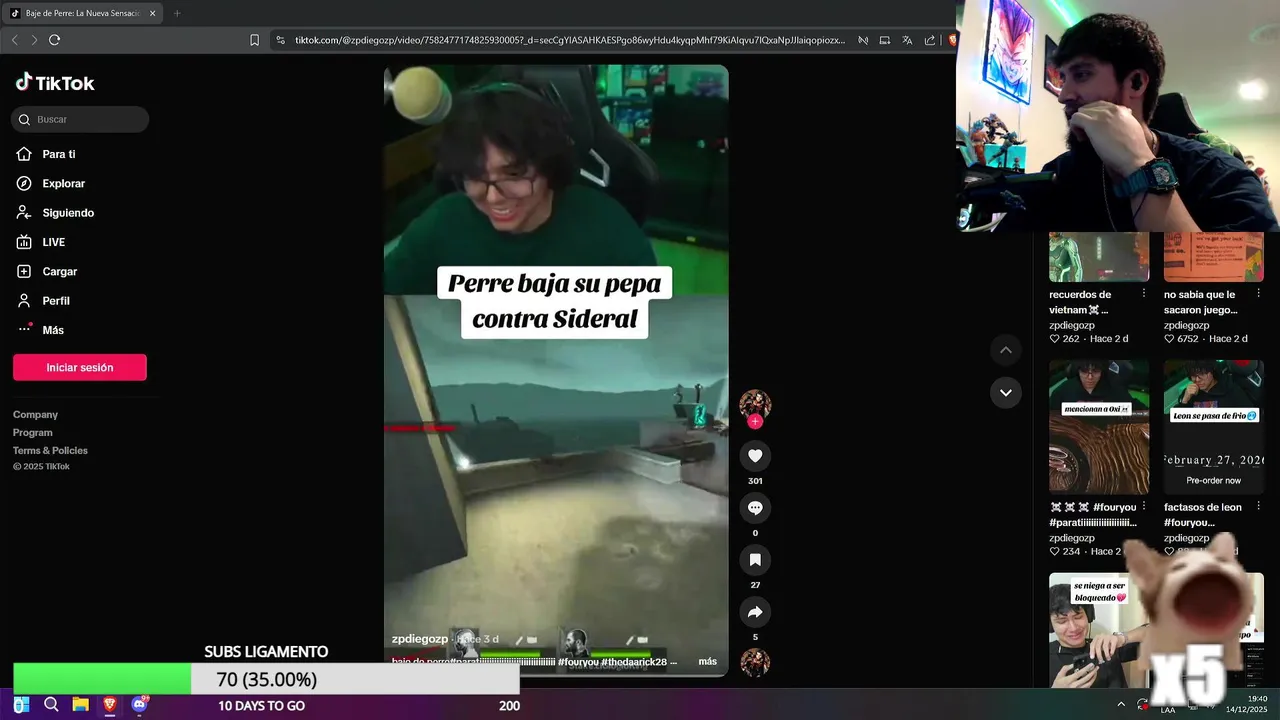
Task: Go forward in the browser
Action: (x=34, y=40)
